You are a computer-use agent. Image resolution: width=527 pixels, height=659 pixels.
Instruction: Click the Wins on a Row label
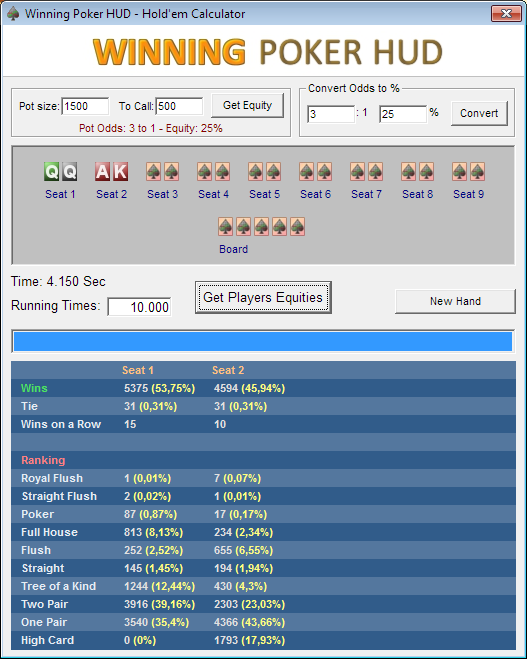click(x=61, y=424)
